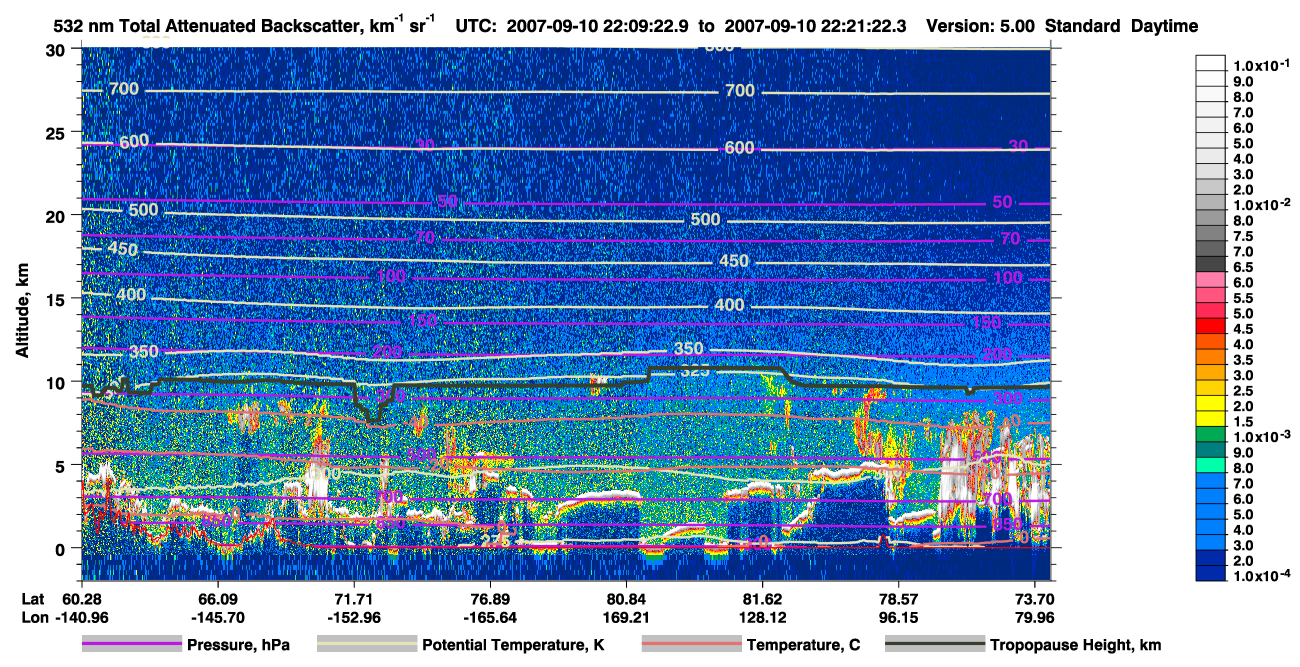This screenshot has width=1300, height=667.
Task: Click the 'Pressure, hPa' legend label
Action: pos(238,645)
